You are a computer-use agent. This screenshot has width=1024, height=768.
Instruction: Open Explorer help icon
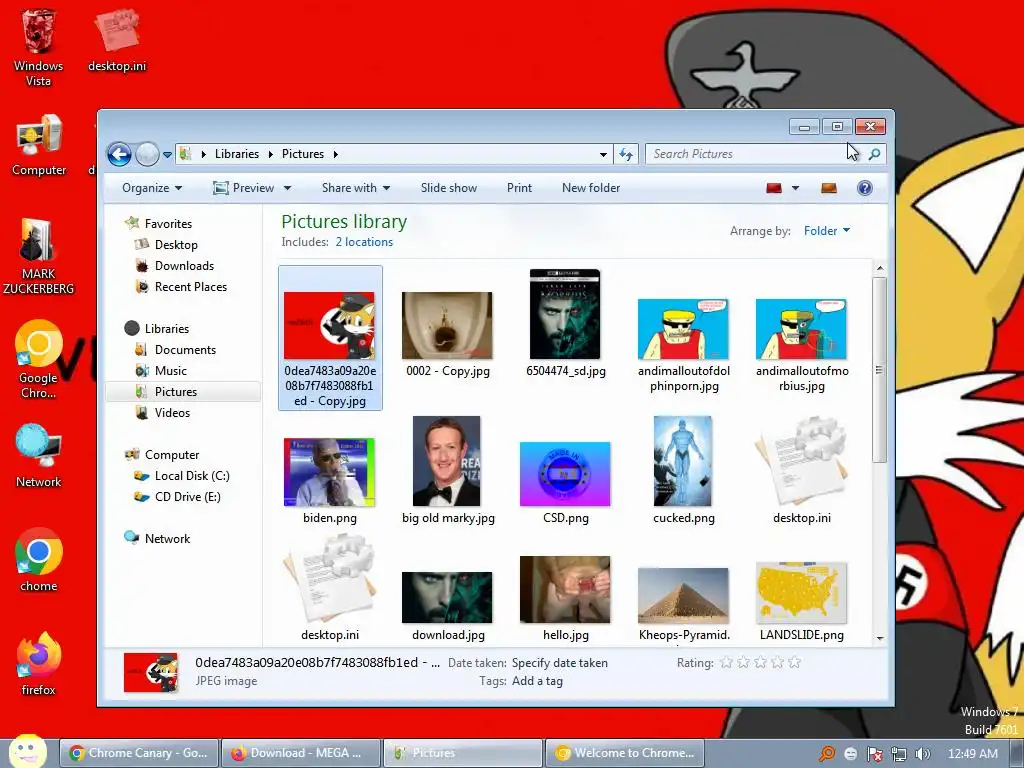[x=865, y=188]
